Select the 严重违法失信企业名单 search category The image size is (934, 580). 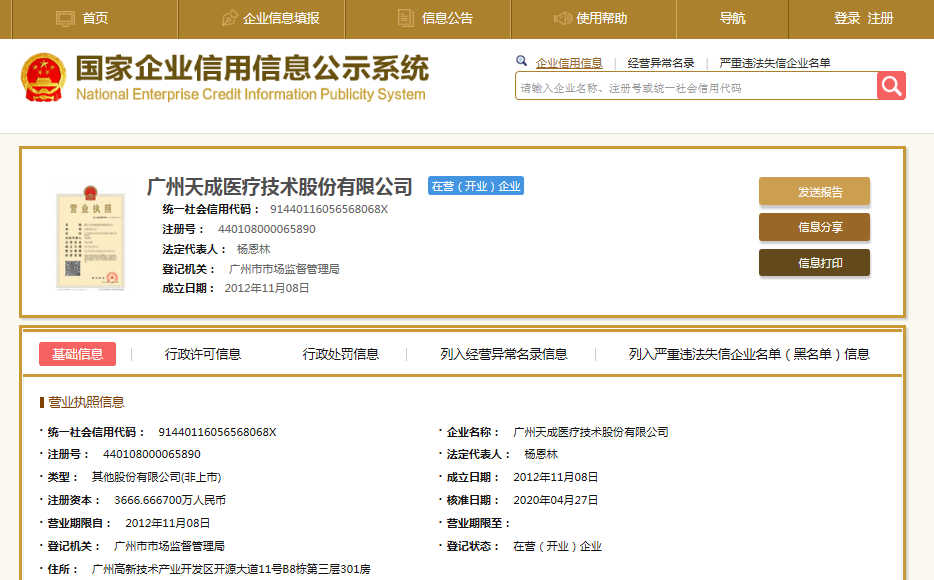tap(774, 63)
